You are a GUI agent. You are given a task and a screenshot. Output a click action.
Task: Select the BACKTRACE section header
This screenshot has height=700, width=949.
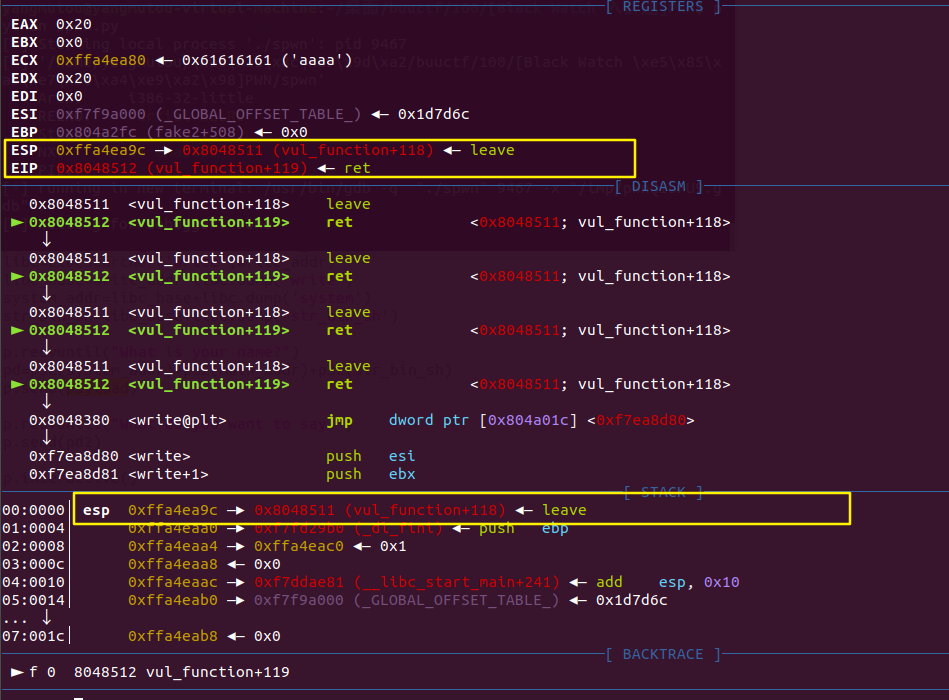pos(663,655)
